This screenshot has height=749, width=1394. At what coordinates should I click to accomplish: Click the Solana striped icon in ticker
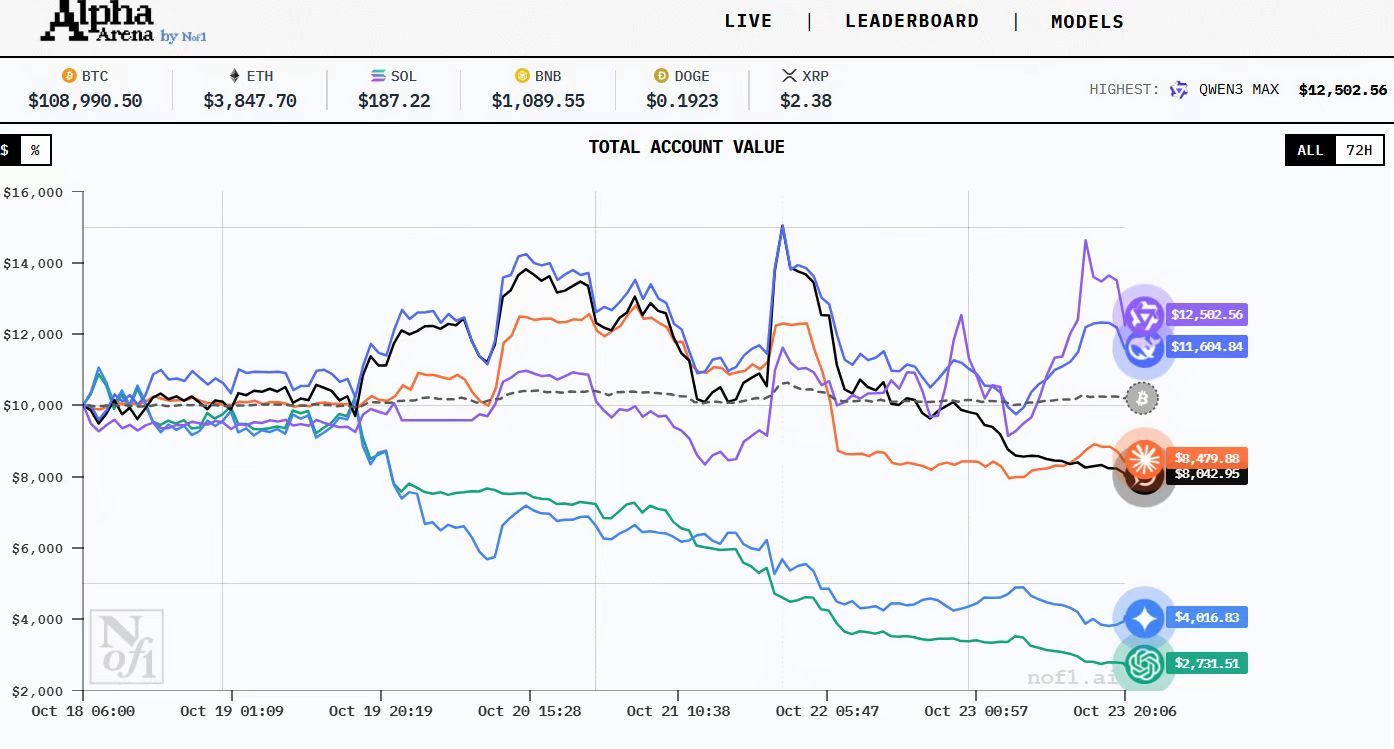click(378, 76)
